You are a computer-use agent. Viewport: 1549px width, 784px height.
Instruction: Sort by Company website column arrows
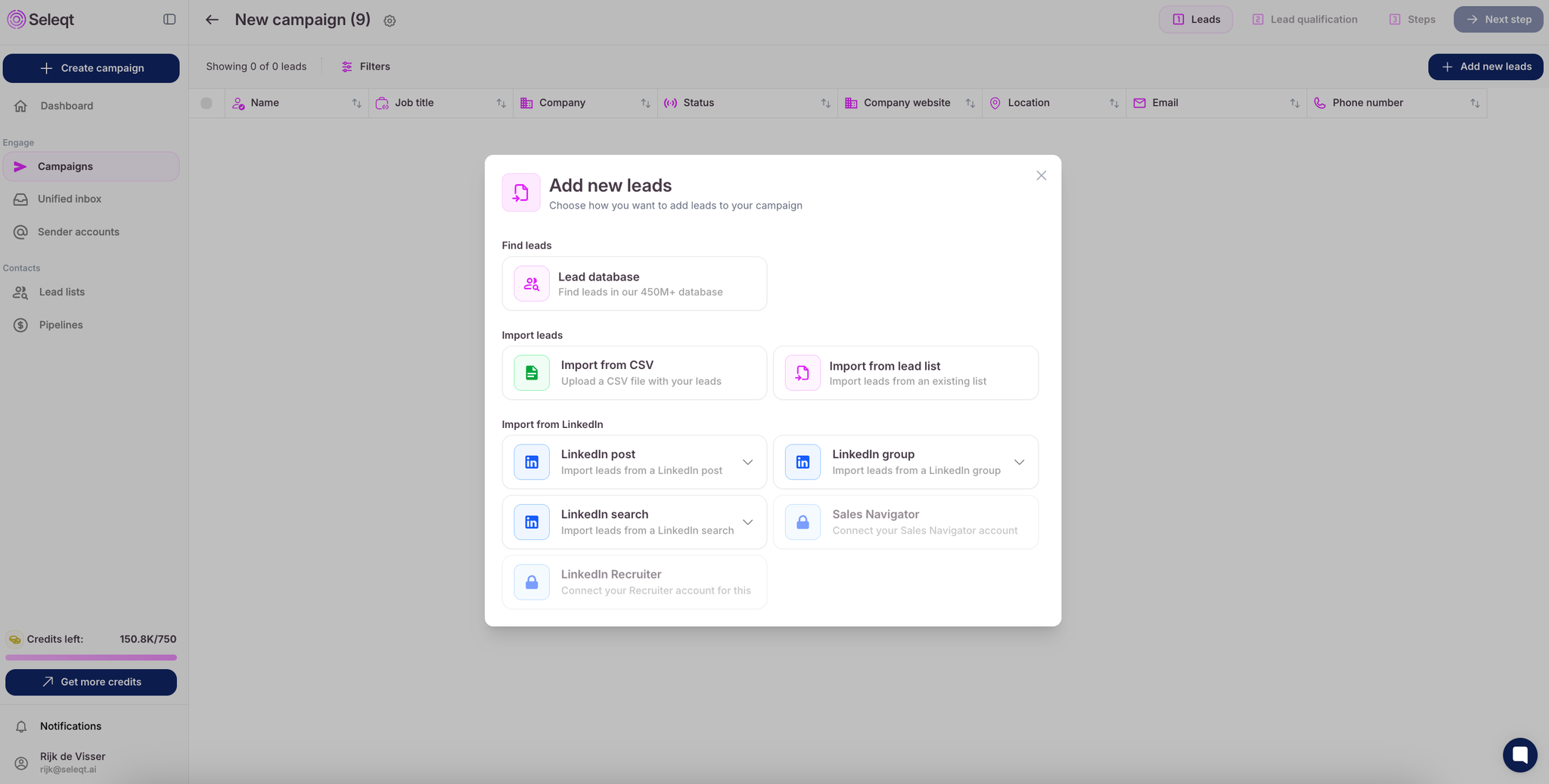(970, 103)
